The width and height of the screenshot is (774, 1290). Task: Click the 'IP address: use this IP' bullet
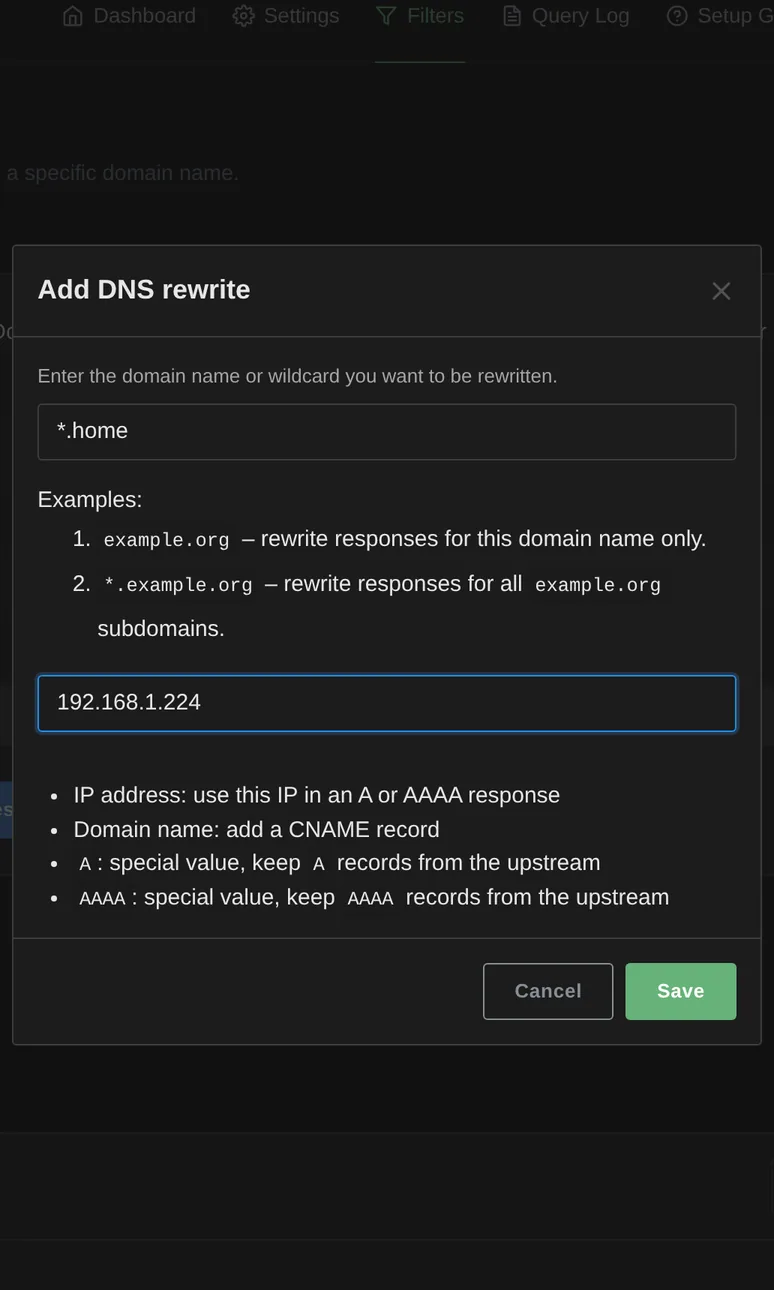coord(316,795)
